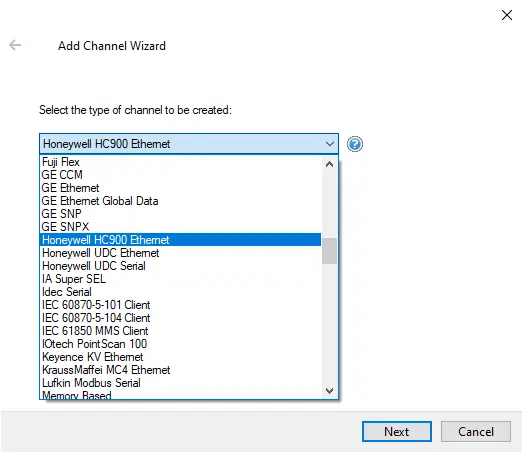Select Keyence KV Ethernet driver

tap(180, 357)
